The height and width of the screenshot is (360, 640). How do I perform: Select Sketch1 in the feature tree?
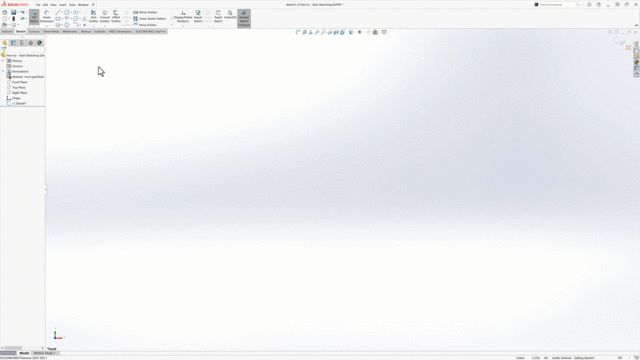16,103
